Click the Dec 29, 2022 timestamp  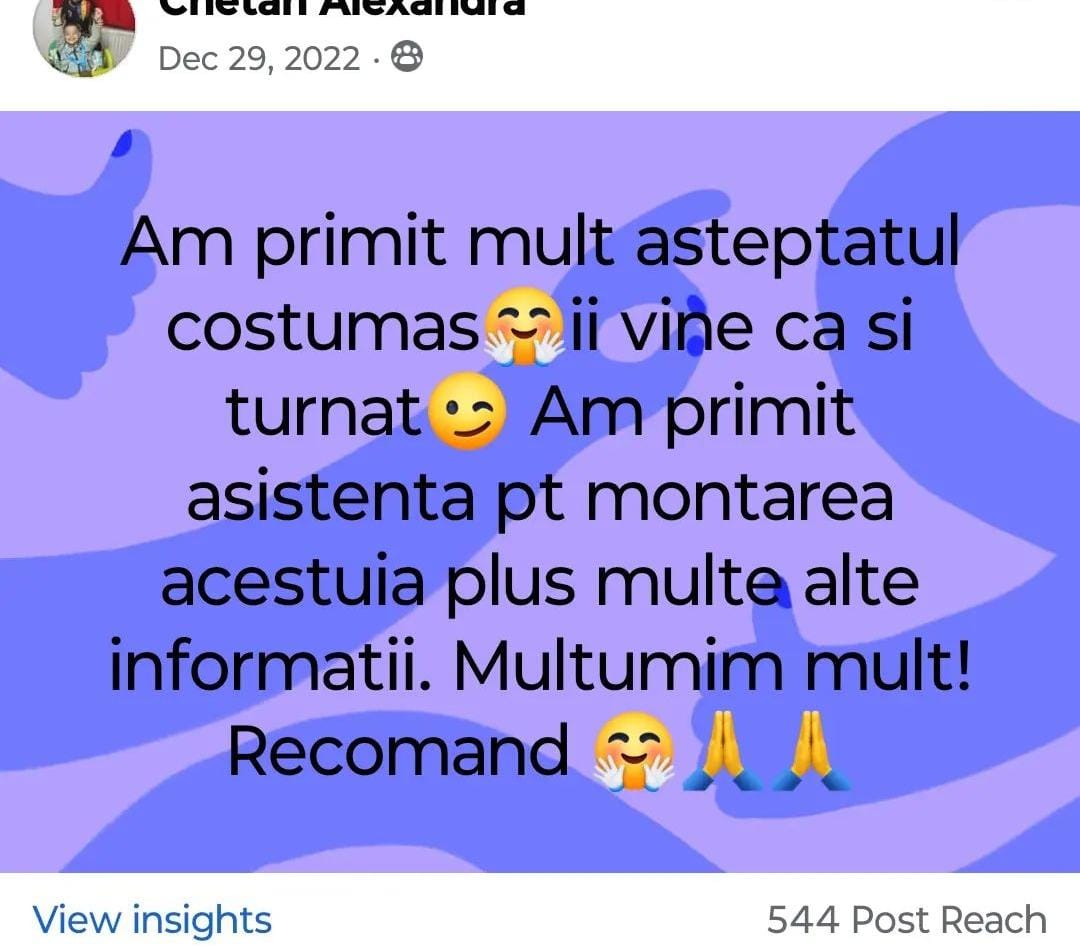(x=259, y=59)
